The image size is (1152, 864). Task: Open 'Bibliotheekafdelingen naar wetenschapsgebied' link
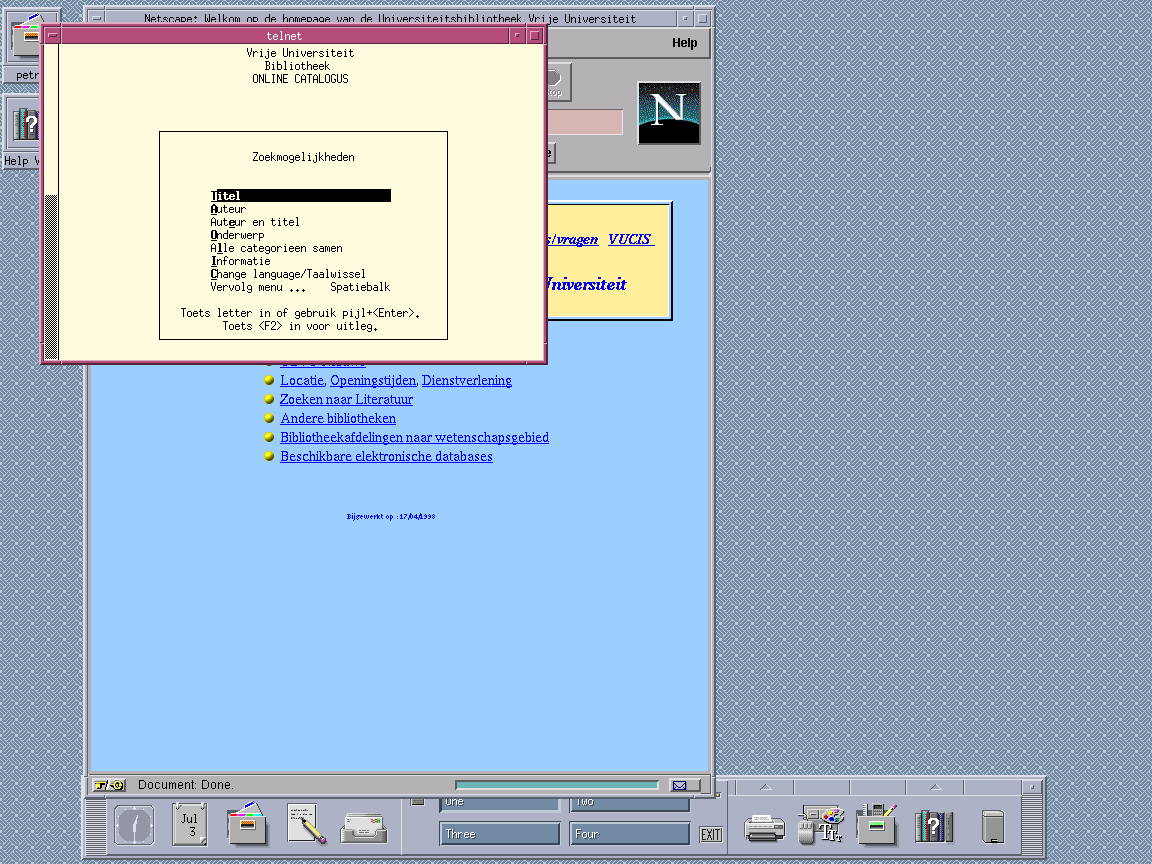pyautogui.click(x=414, y=438)
